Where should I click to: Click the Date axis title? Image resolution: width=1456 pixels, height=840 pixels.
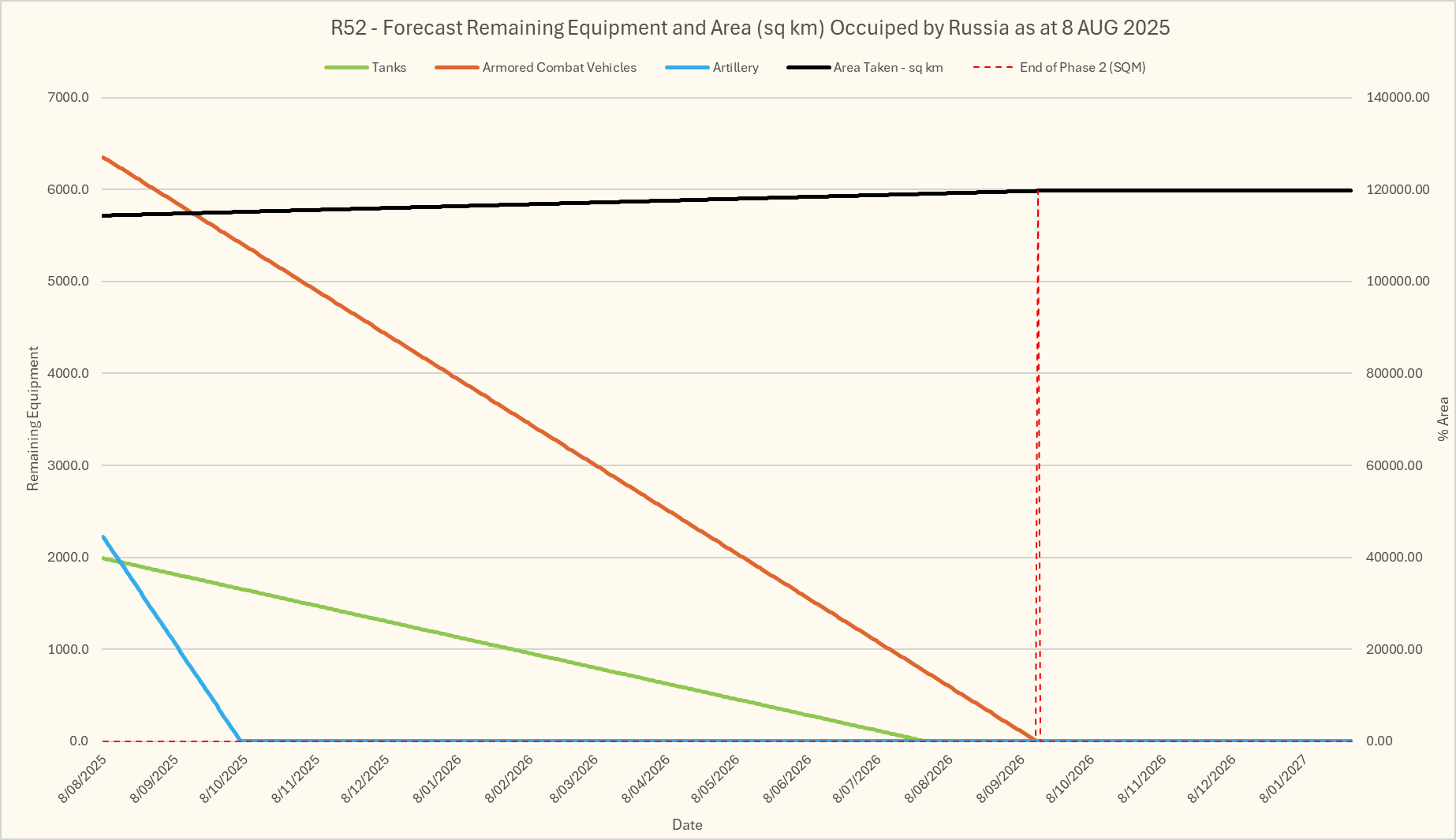click(x=687, y=825)
